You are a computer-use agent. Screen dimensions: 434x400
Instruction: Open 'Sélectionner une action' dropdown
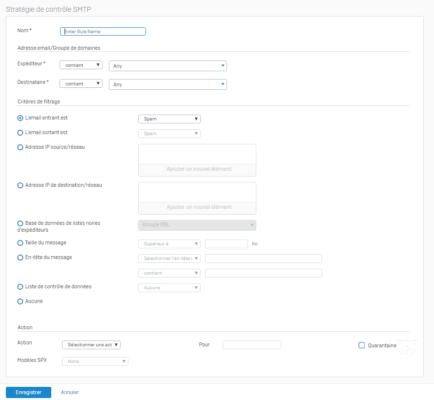(91, 345)
